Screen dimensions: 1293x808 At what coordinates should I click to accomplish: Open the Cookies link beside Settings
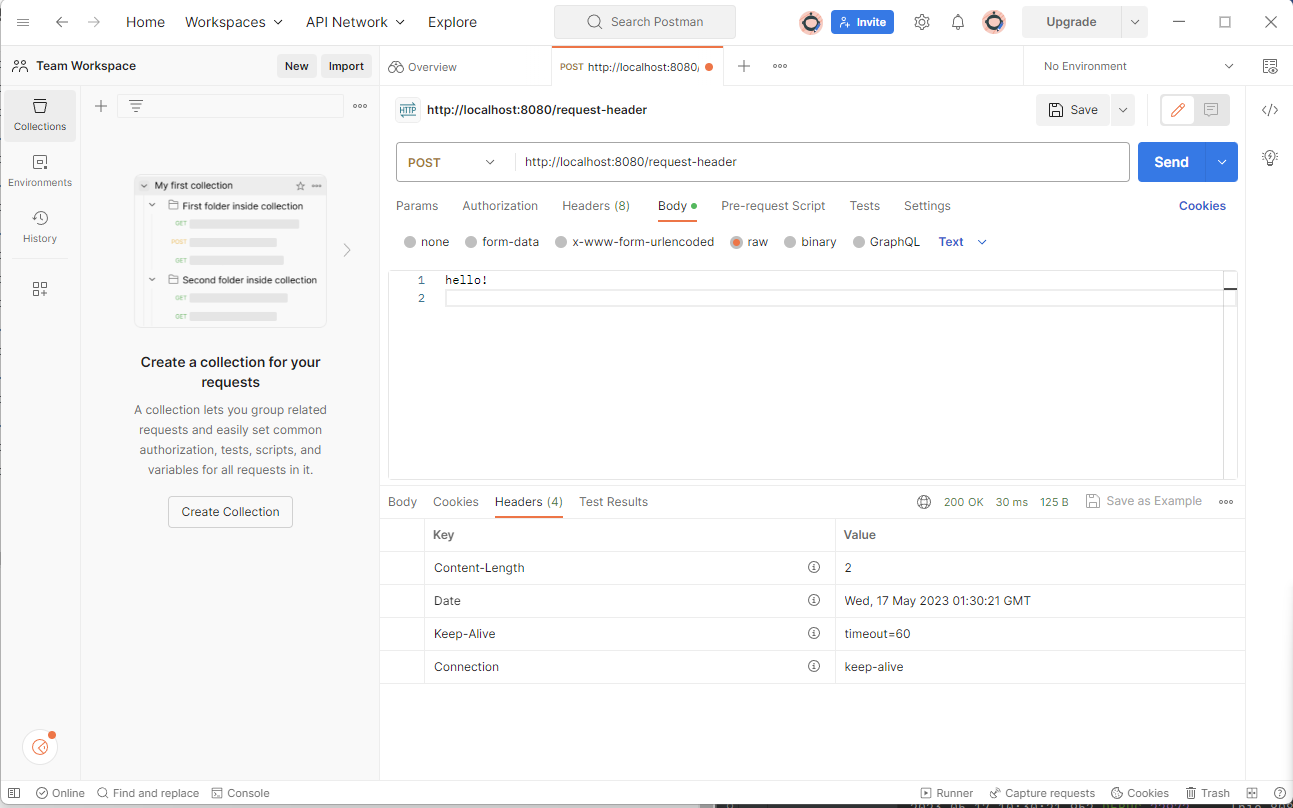click(x=1202, y=206)
